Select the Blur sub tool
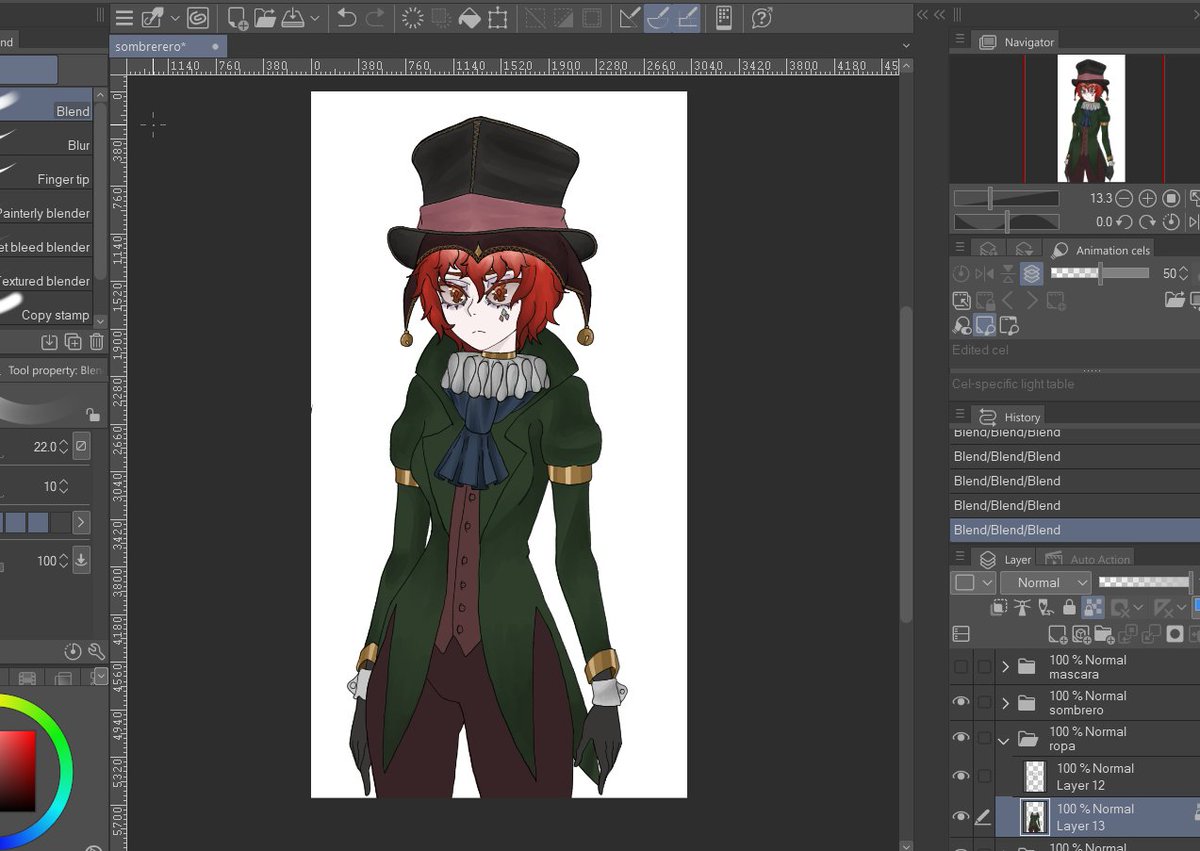Viewport: 1200px width, 851px height. tap(46, 139)
